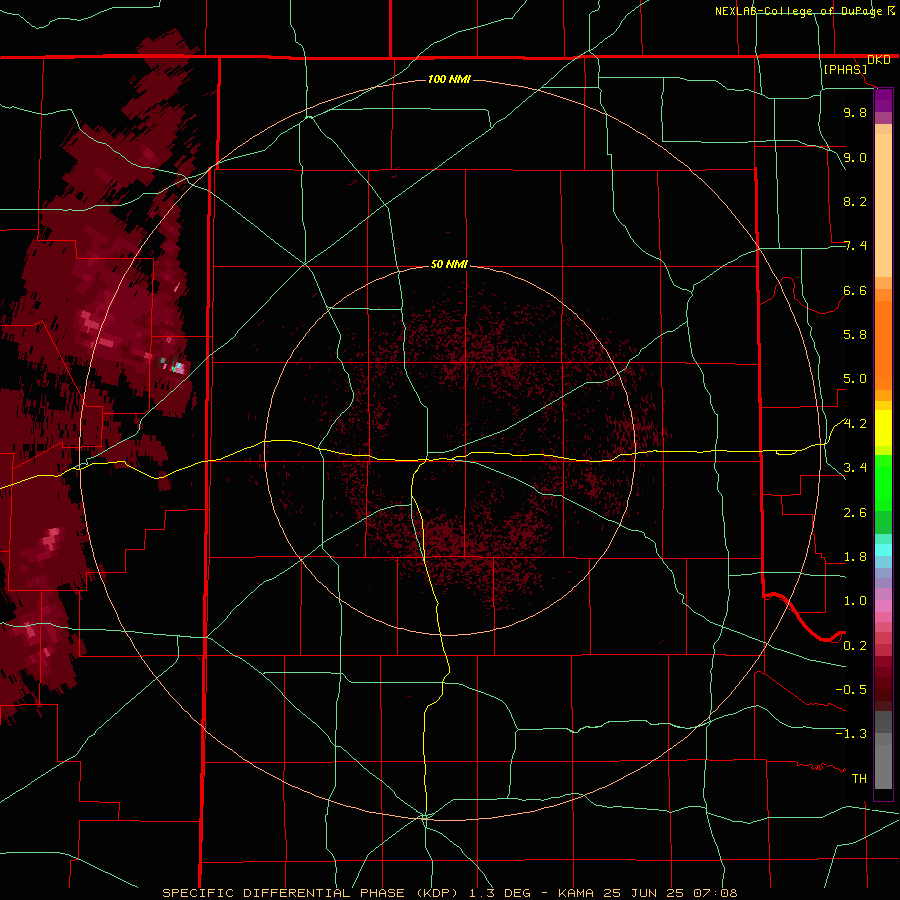900x900 pixels.
Task: Click the DKD product label
Action: pyautogui.click(x=878, y=60)
